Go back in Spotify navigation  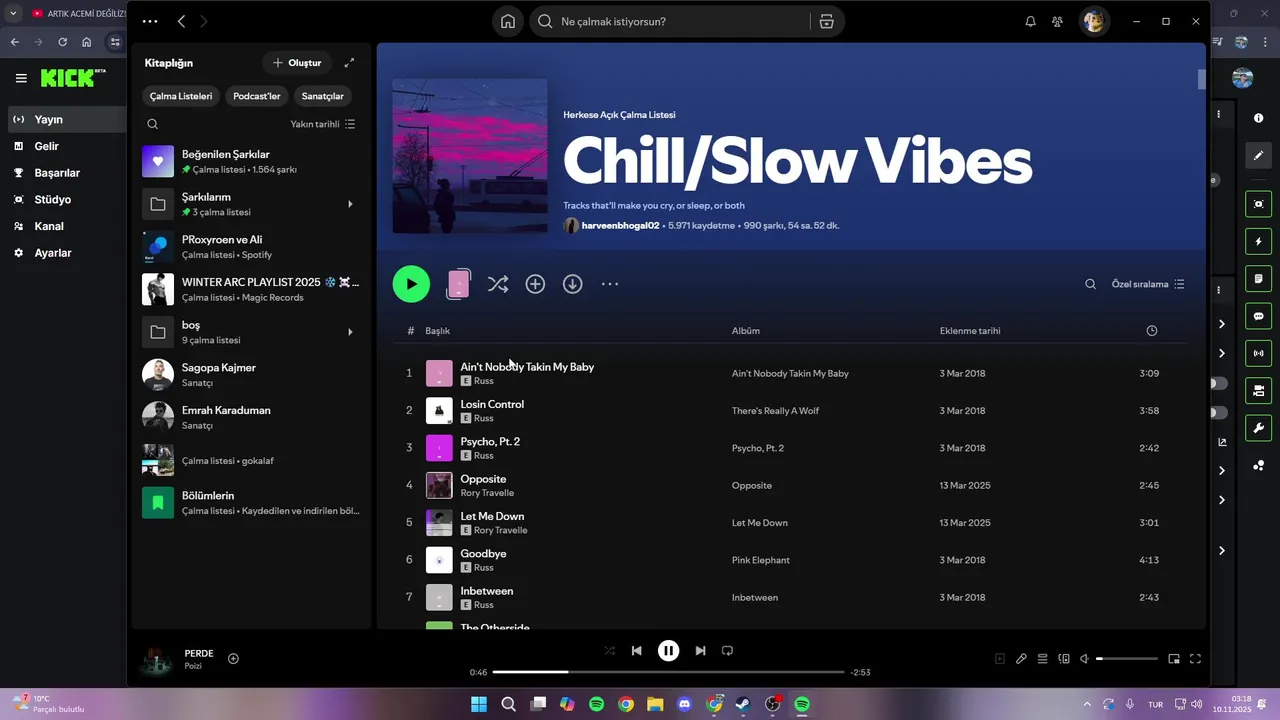pyautogui.click(x=181, y=21)
